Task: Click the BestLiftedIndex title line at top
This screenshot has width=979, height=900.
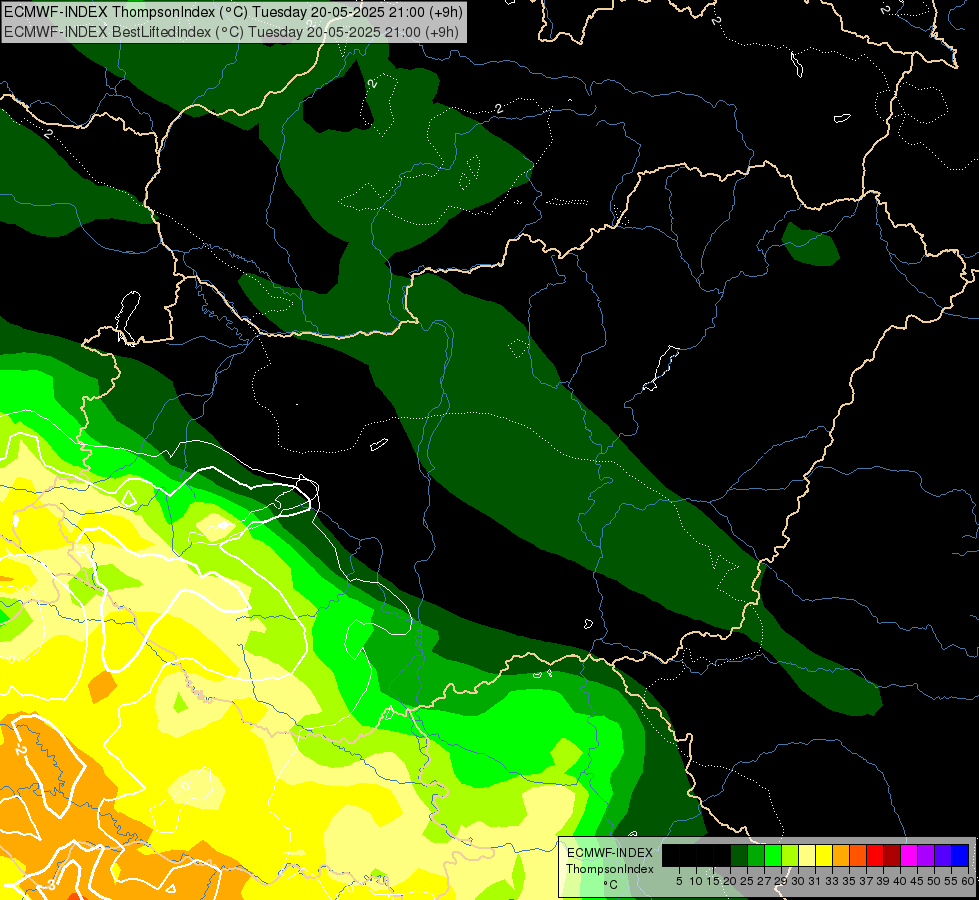Action: 232,32
